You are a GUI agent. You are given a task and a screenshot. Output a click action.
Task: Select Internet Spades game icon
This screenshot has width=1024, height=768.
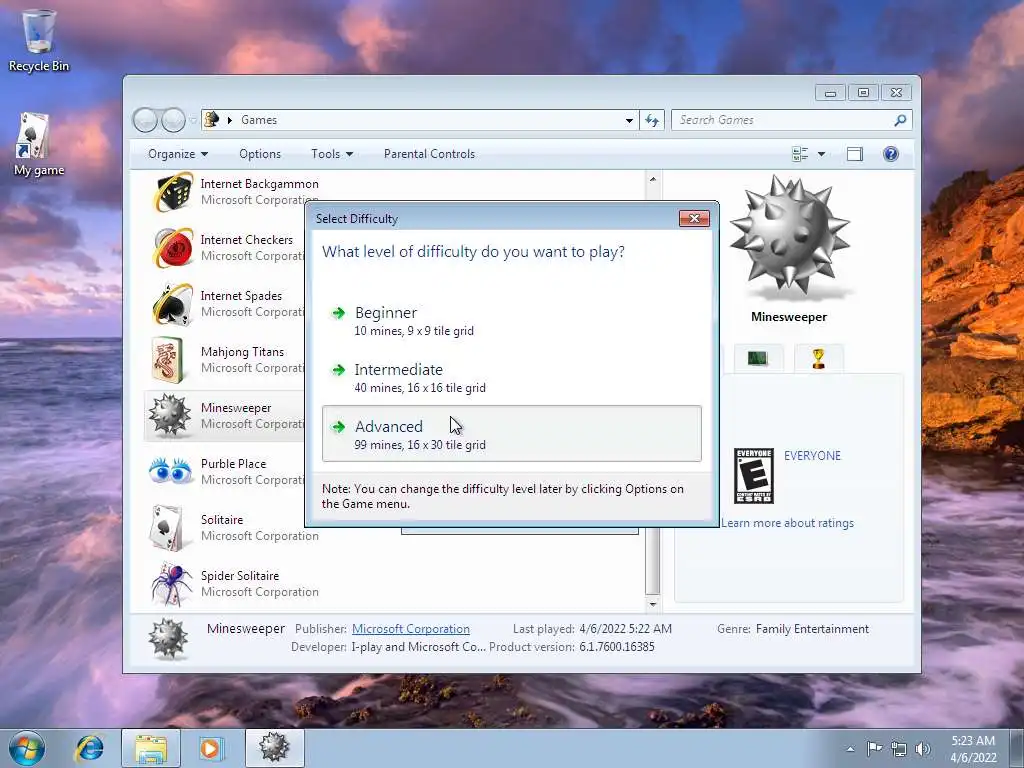click(x=172, y=304)
